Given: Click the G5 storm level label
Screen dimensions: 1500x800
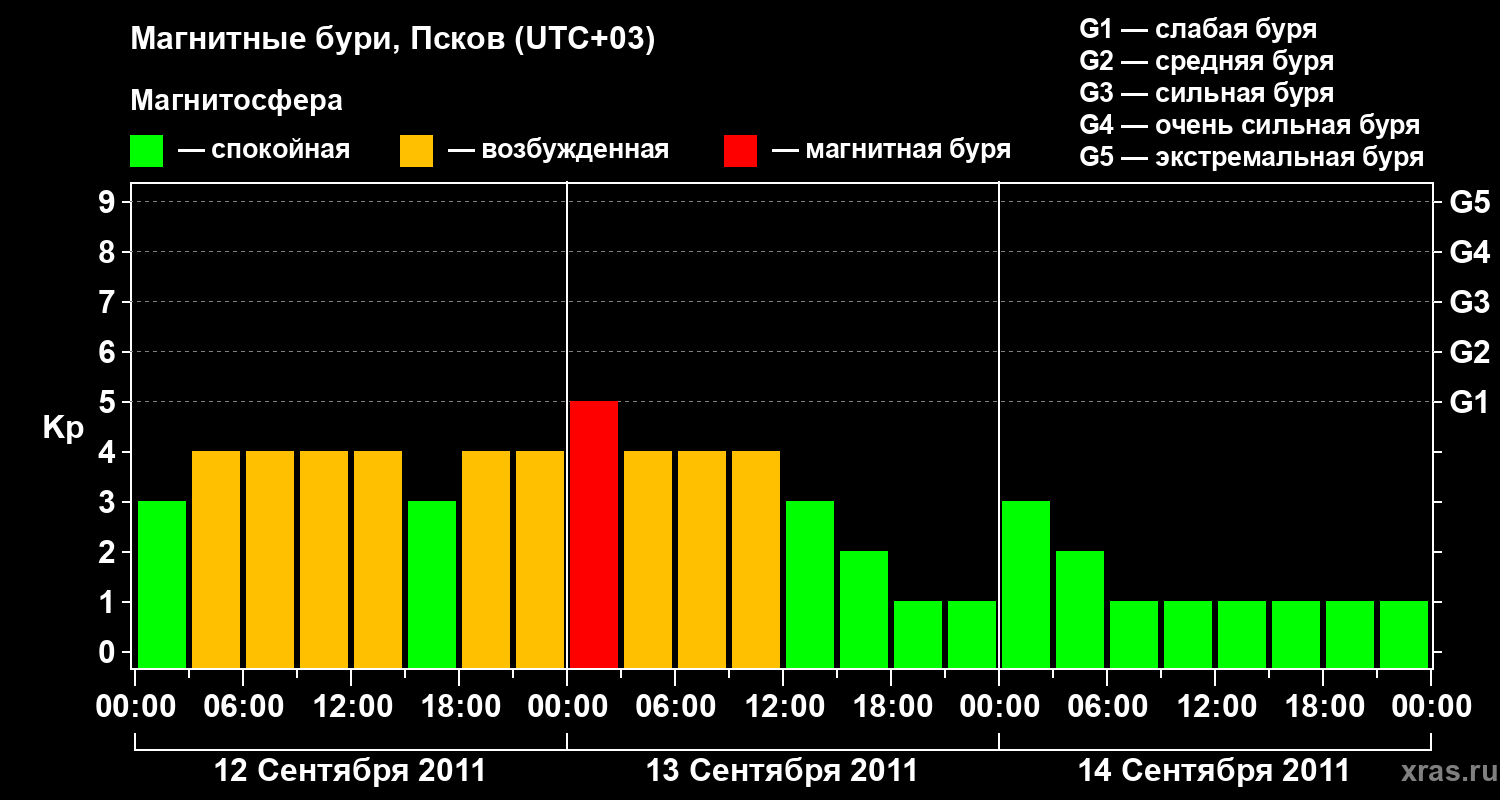Looking at the screenshot, I should point(1469,202).
